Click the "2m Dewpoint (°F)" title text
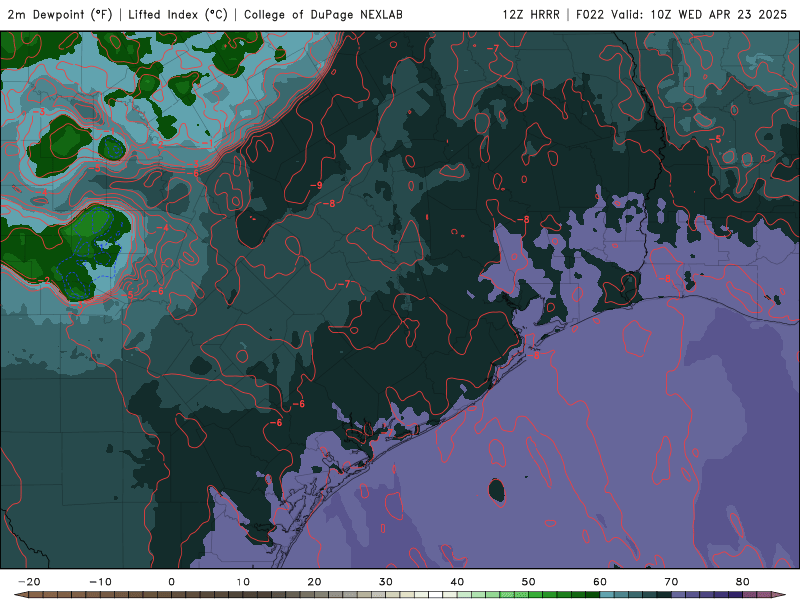 point(60,15)
